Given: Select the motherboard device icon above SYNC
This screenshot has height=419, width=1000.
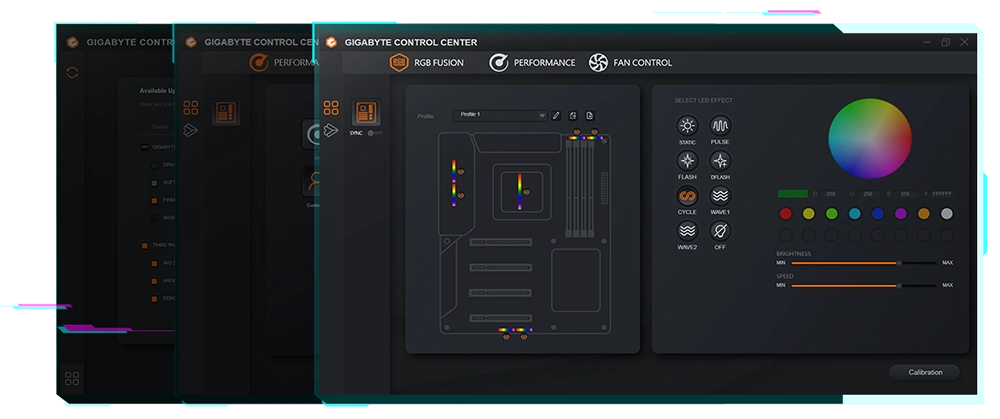Looking at the screenshot, I should 367,113.
